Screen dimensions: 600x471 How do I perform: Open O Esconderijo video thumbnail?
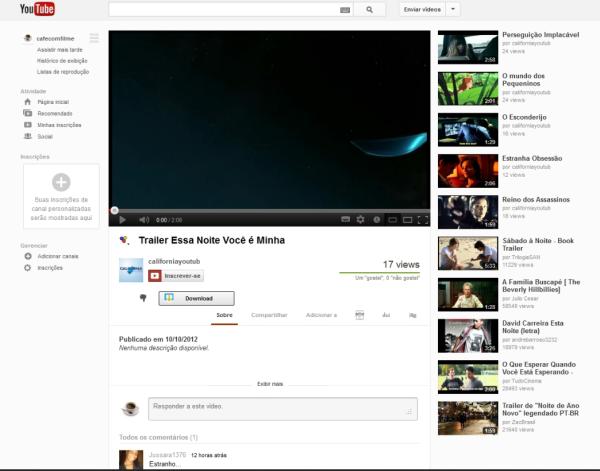click(x=468, y=130)
